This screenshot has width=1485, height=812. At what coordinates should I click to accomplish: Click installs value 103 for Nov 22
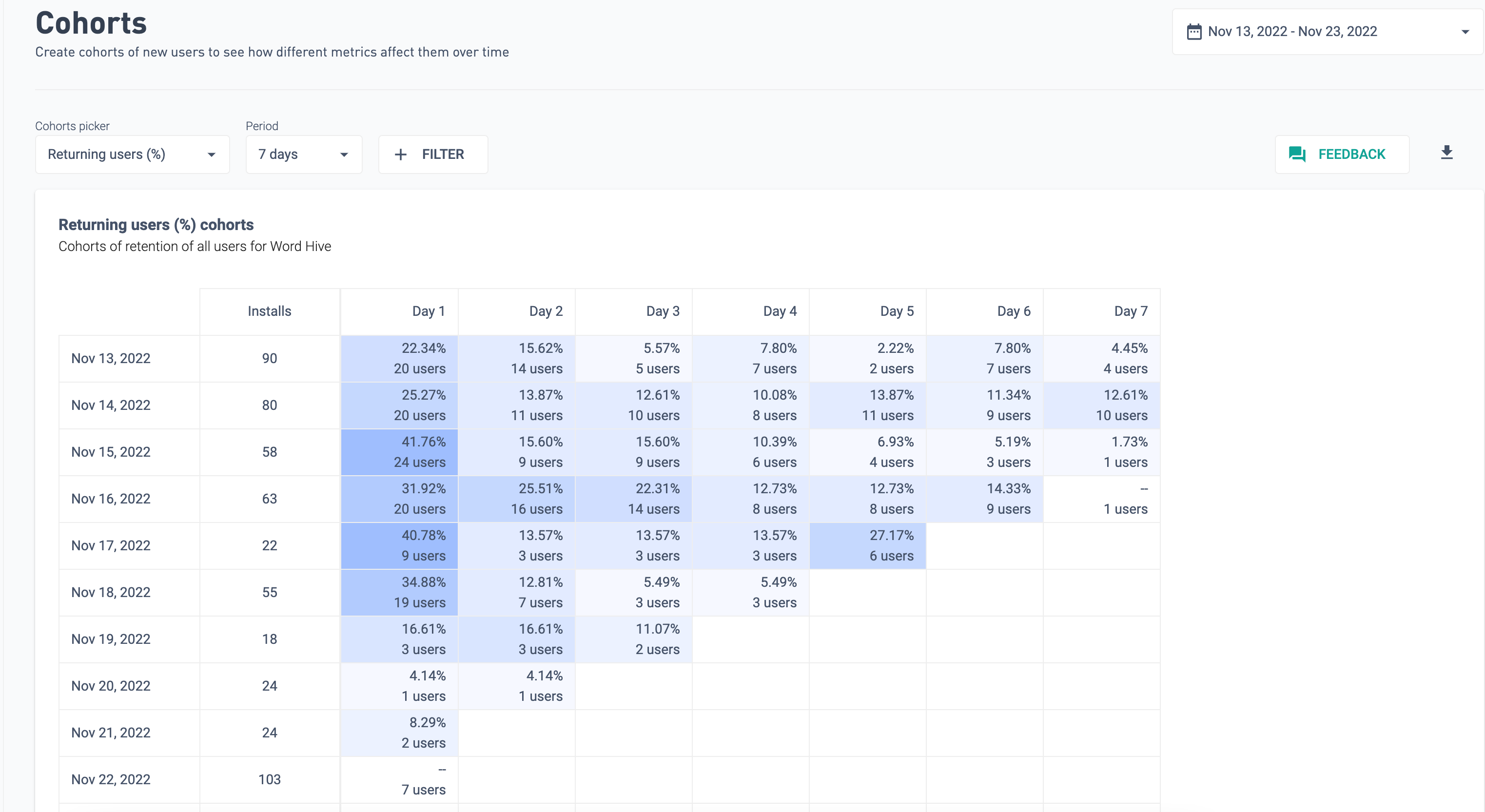click(269, 779)
